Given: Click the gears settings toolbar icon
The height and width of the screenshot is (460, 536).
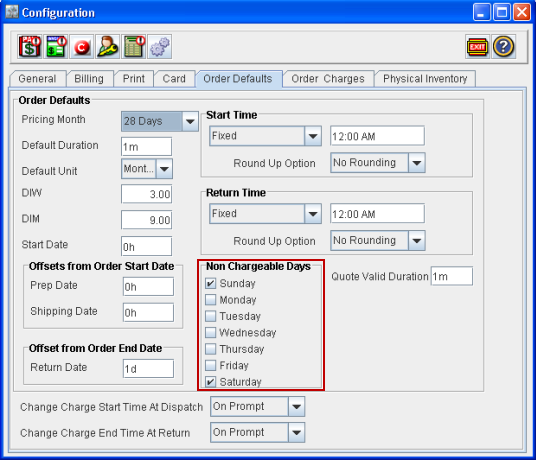Looking at the screenshot, I should [160, 46].
